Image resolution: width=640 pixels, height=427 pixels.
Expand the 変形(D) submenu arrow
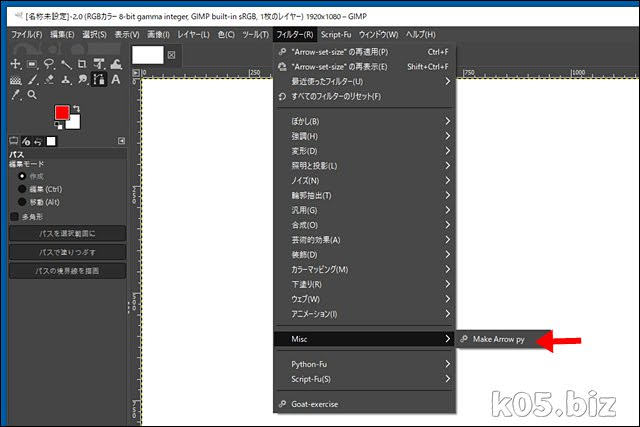pyautogui.click(x=447, y=151)
